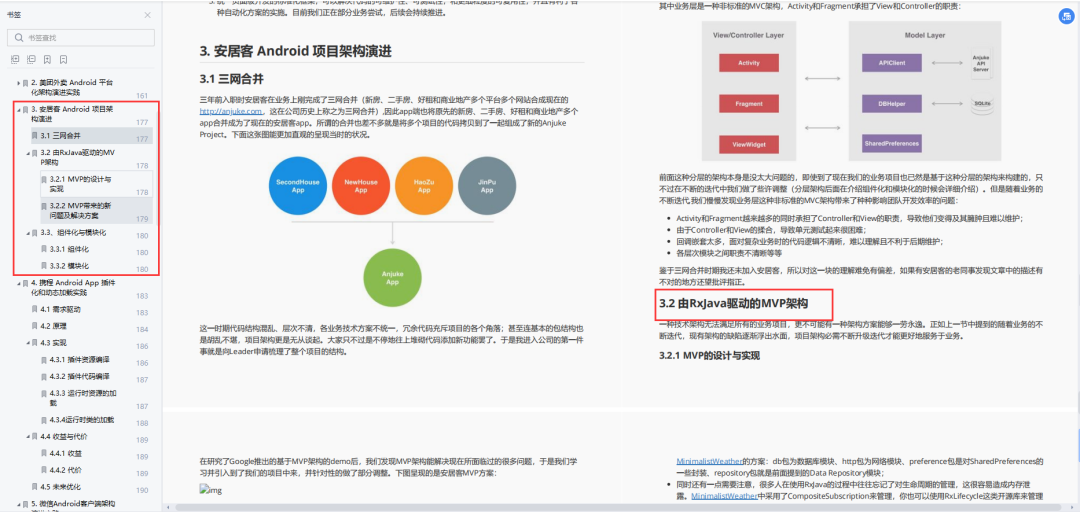Click the 3.3、组件化与模块化 bookmark label
Screen dimensions: 1080x512
pos(73,233)
